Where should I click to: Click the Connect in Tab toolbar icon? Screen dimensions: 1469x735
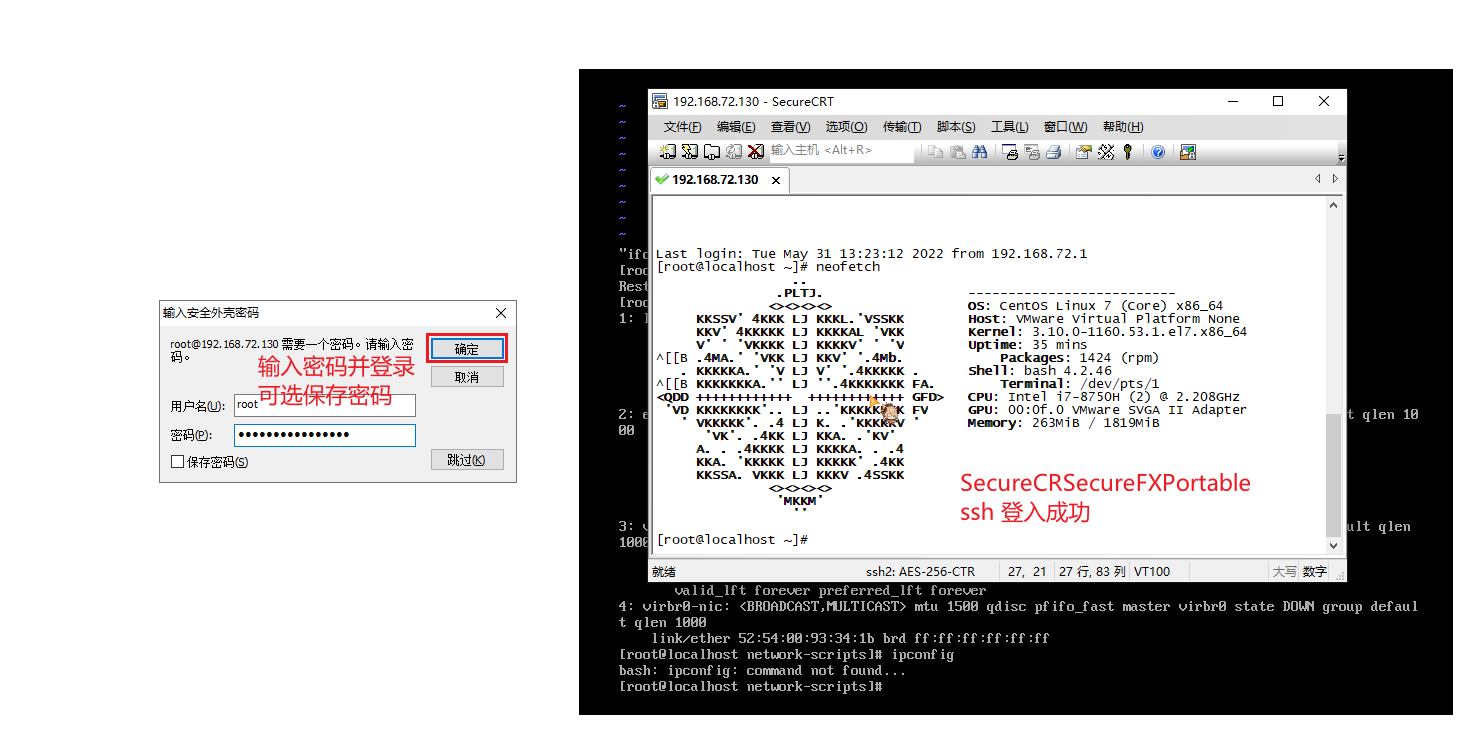[712, 151]
